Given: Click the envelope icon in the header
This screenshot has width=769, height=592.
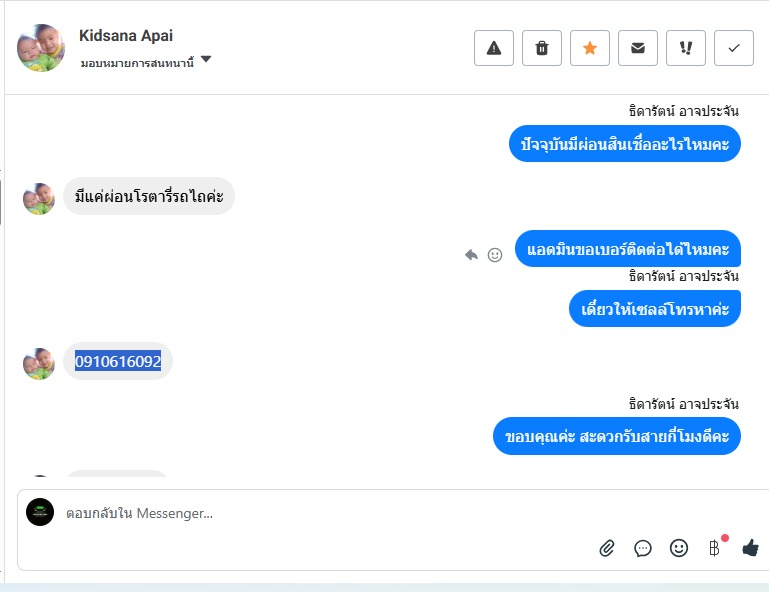Looking at the screenshot, I should tap(638, 48).
